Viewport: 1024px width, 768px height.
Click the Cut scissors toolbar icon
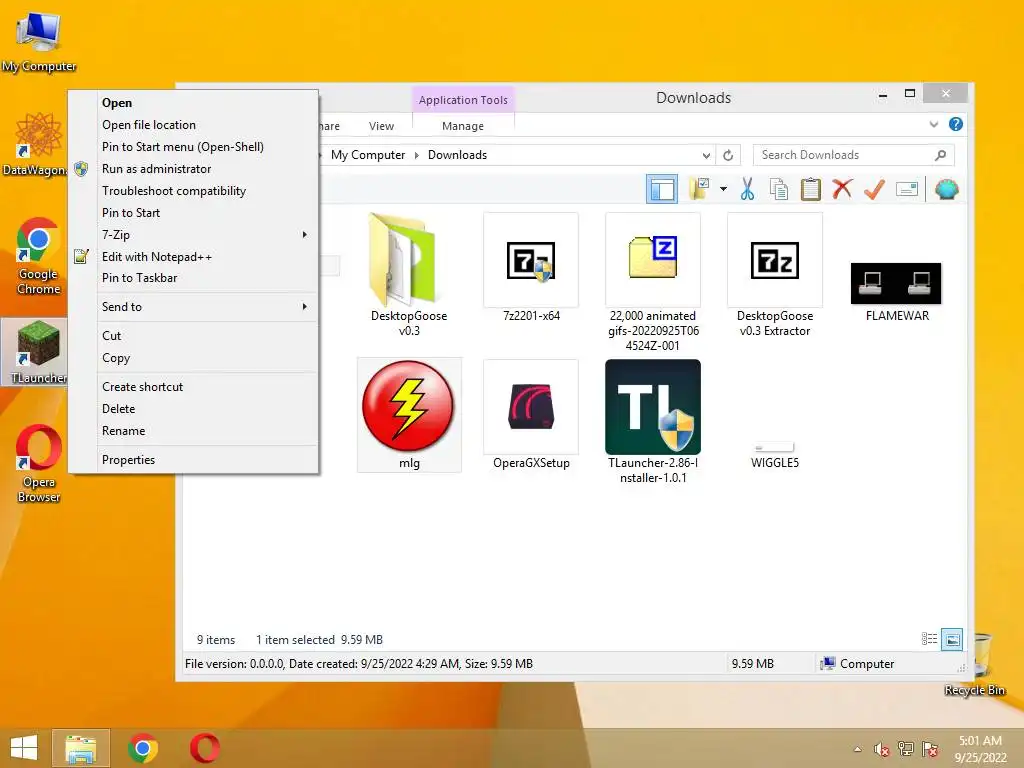[747, 189]
